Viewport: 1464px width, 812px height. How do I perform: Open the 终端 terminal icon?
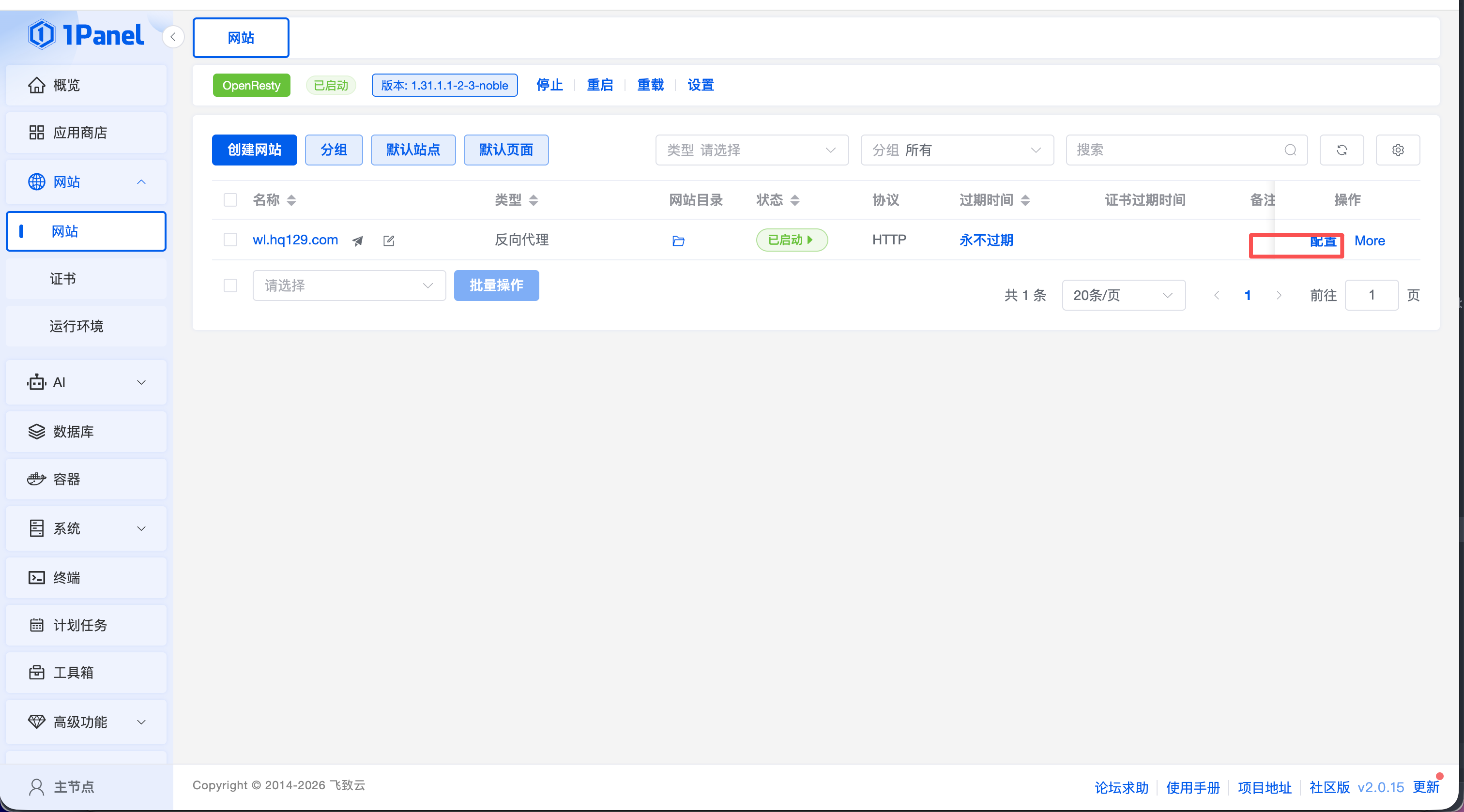(x=36, y=577)
